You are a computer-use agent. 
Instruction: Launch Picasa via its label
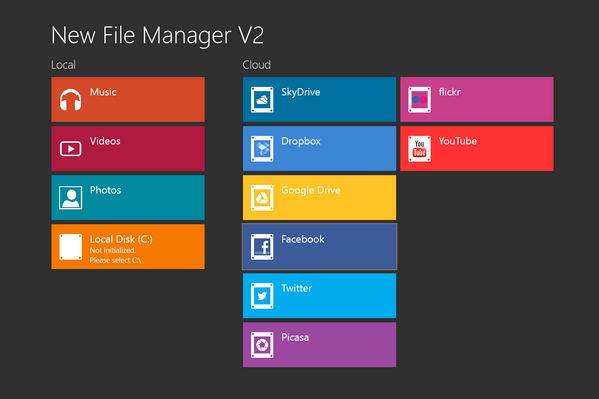pyautogui.click(x=295, y=337)
